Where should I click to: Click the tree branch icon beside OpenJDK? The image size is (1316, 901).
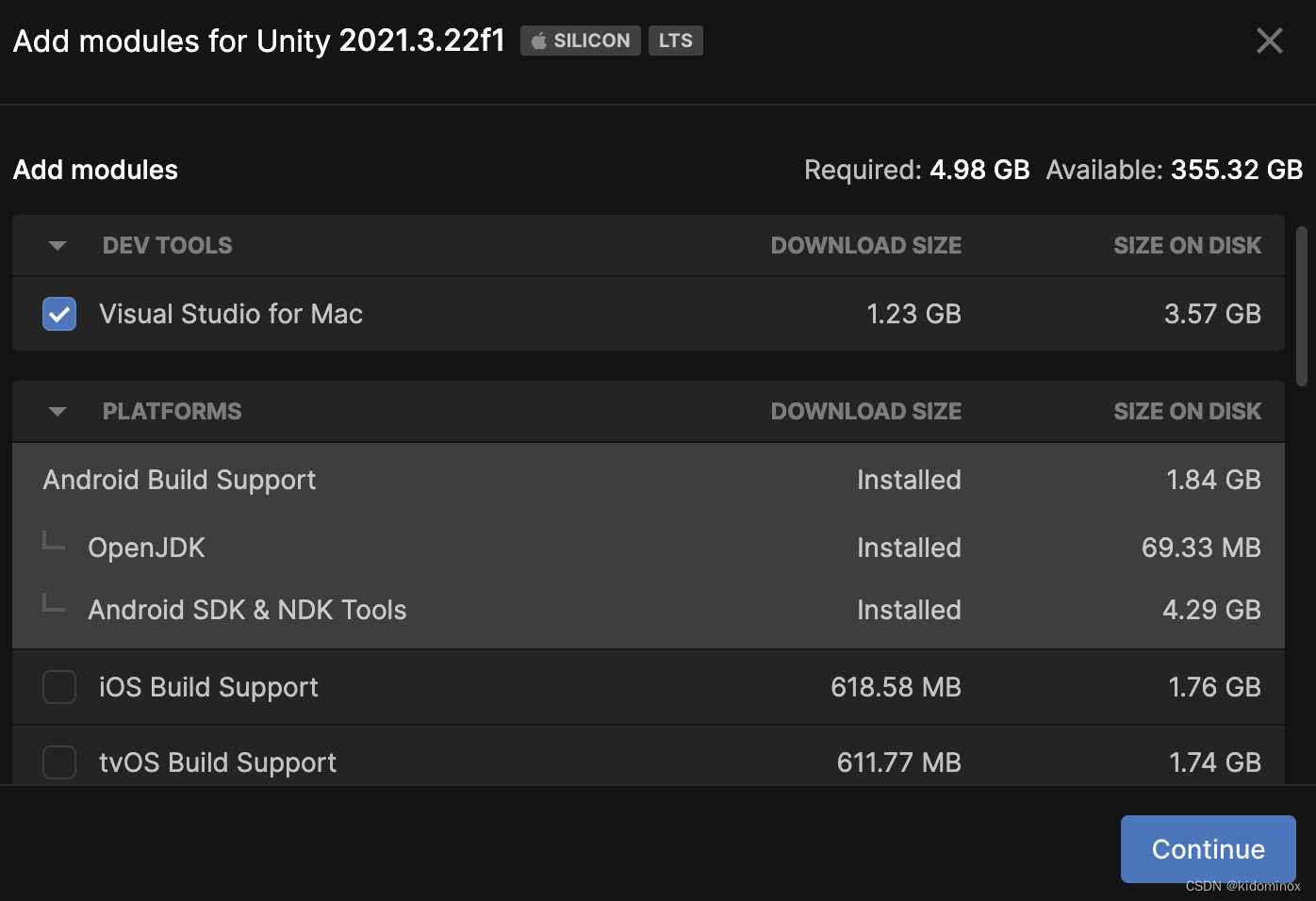point(54,540)
